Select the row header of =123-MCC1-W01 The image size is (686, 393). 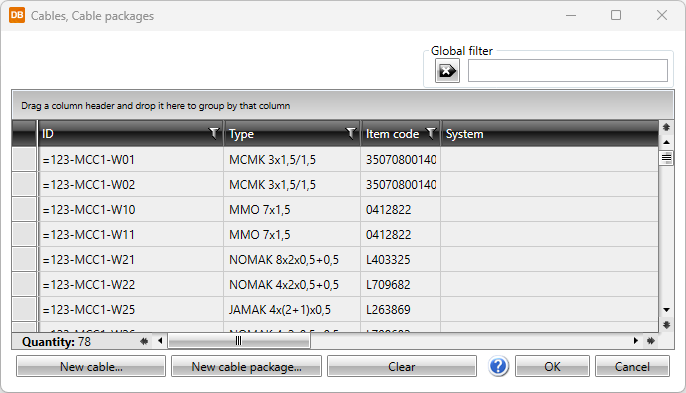24,159
